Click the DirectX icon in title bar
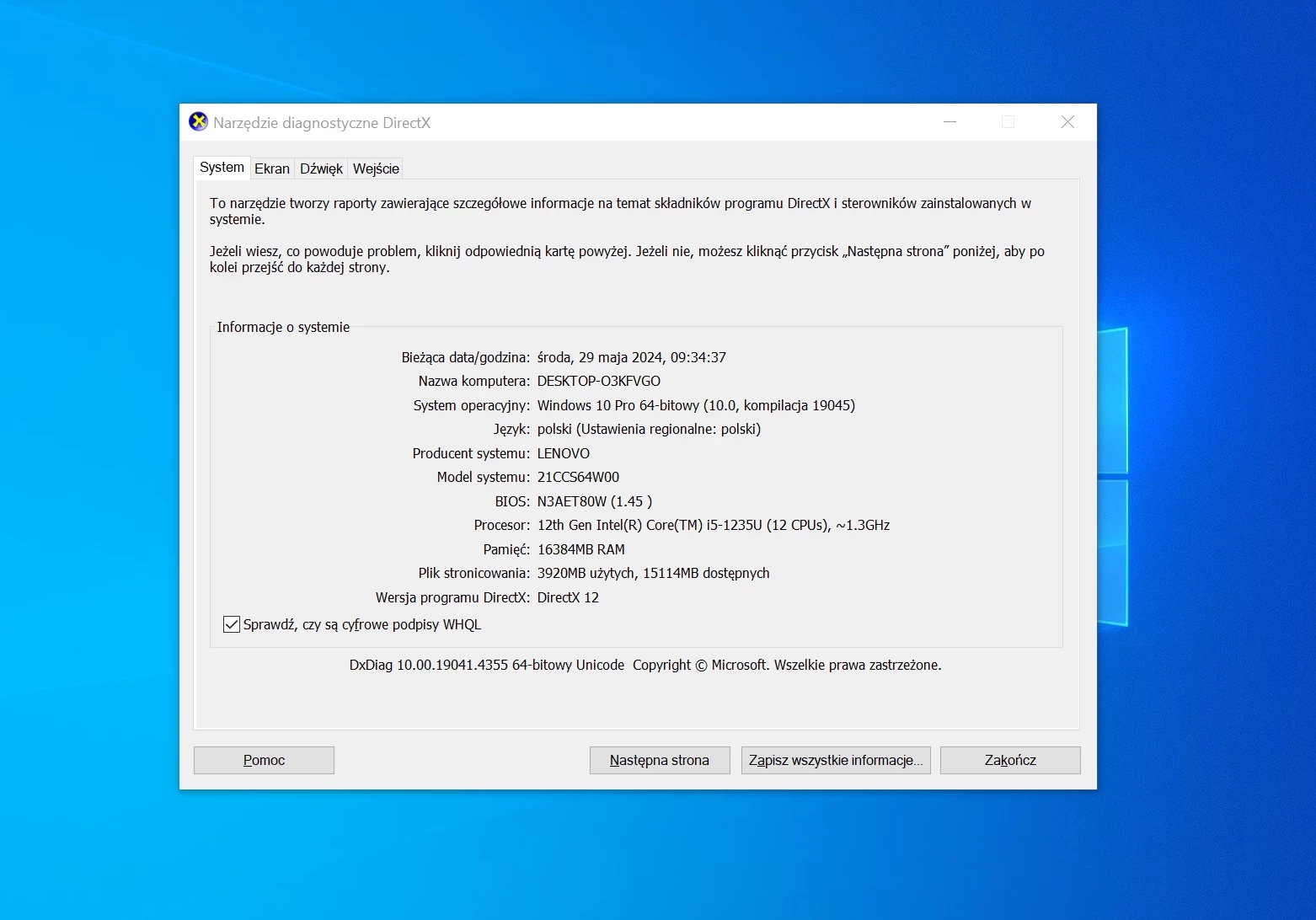Image resolution: width=1316 pixels, height=920 pixels. point(198,122)
